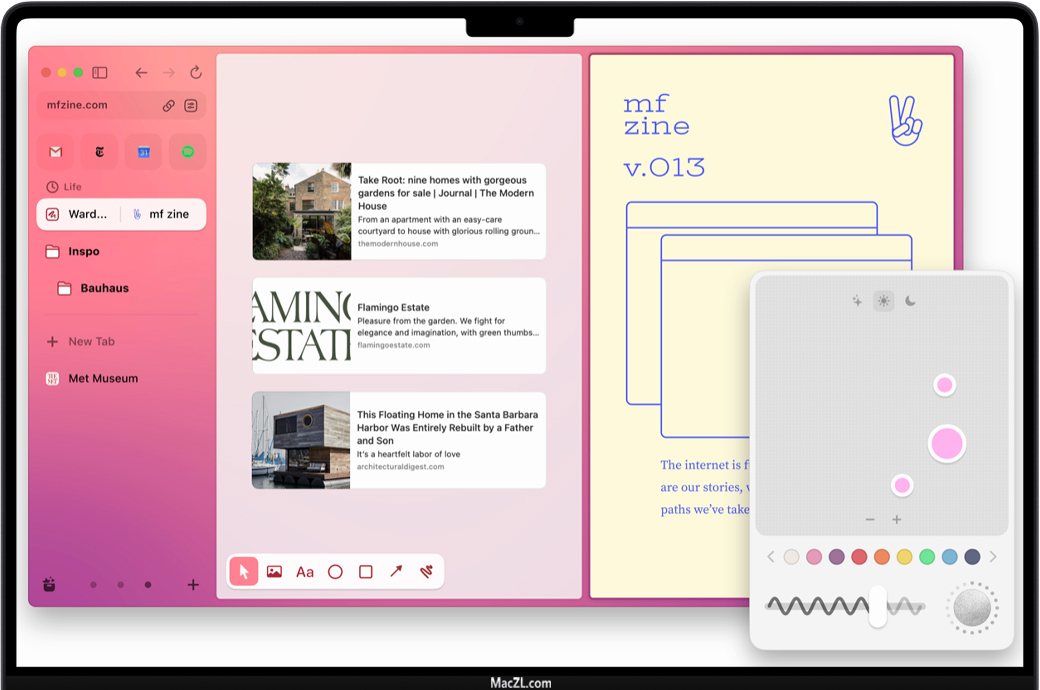Viewport: 1040px width, 690px height.
Task: Click New Tab in sidebar
Action: pos(90,342)
